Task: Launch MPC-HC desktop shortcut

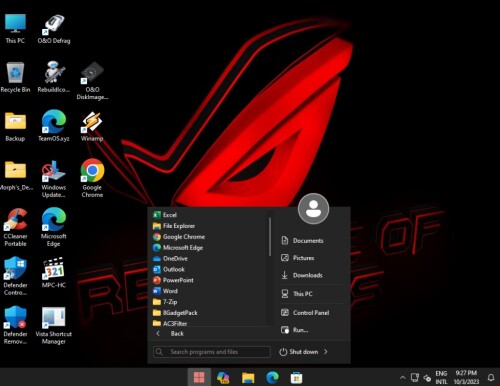Action: 54,273
